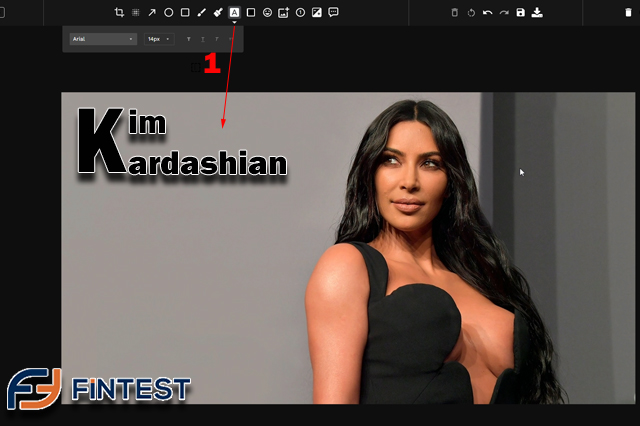Download the edited image
The height and width of the screenshot is (426, 640).
click(x=537, y=13)
